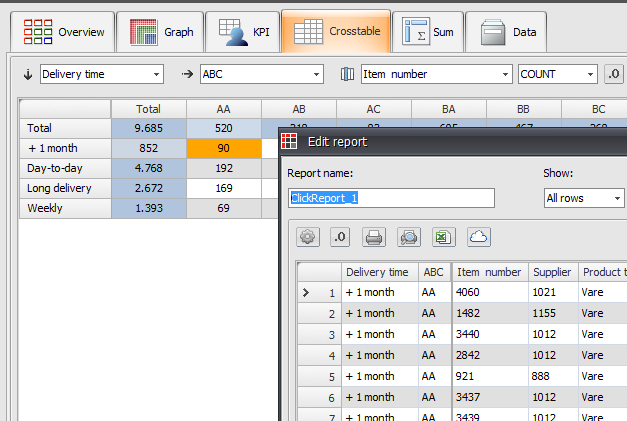Click supplier 888 in row 5

point(553,376)
